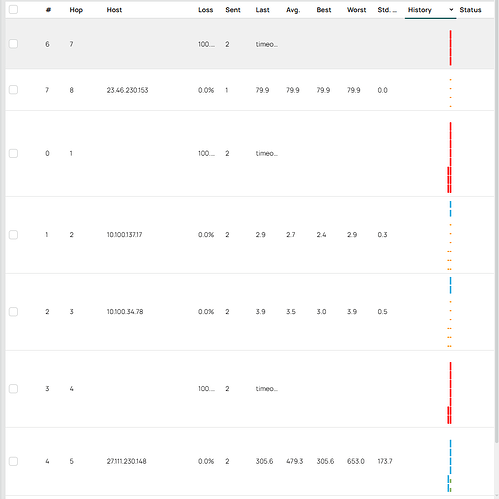Click the host address 23.46.230.153
499x499 pixels.
click(x=127, y=90)
